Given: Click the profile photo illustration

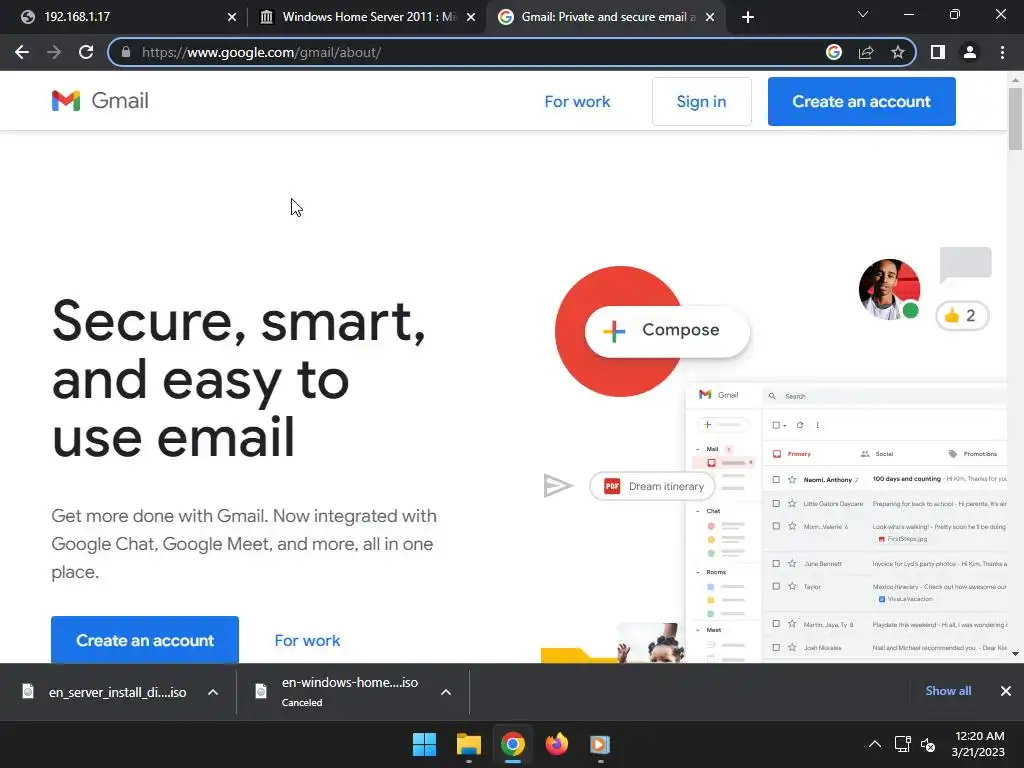Looking at the screenshot, I should pos(889,289).
